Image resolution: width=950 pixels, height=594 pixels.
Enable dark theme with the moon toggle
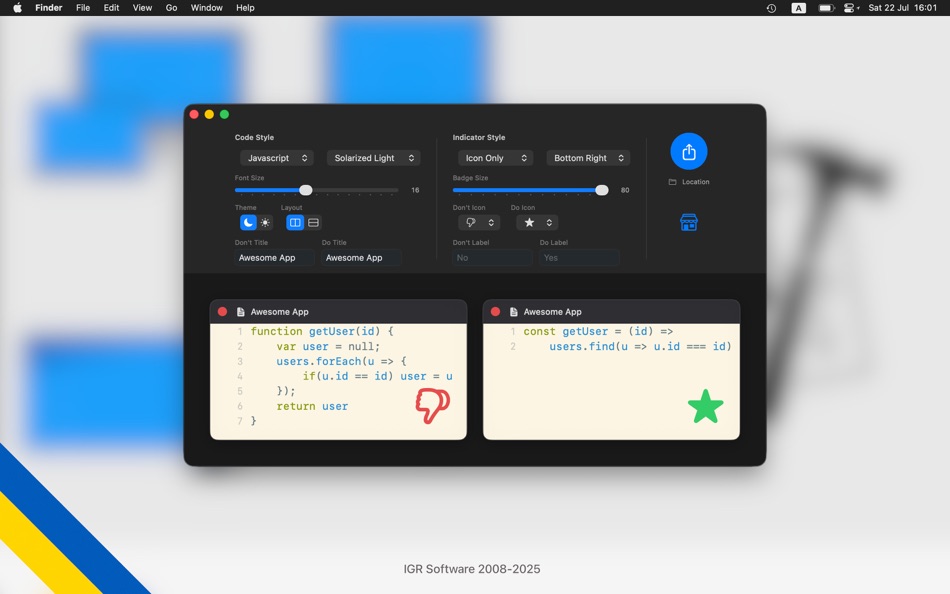247,222
